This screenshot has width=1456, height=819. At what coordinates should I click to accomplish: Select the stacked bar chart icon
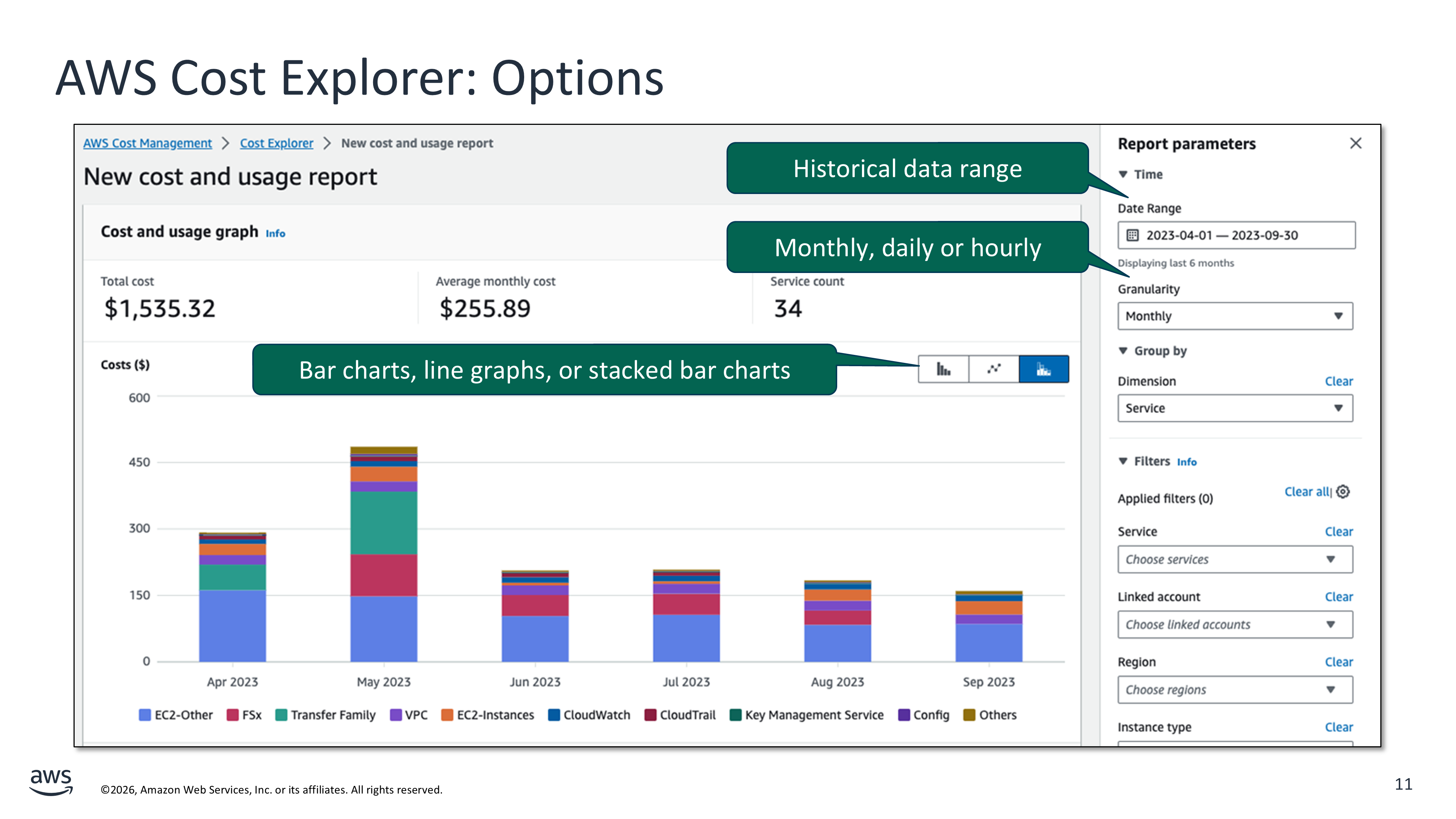[1043, 369]
